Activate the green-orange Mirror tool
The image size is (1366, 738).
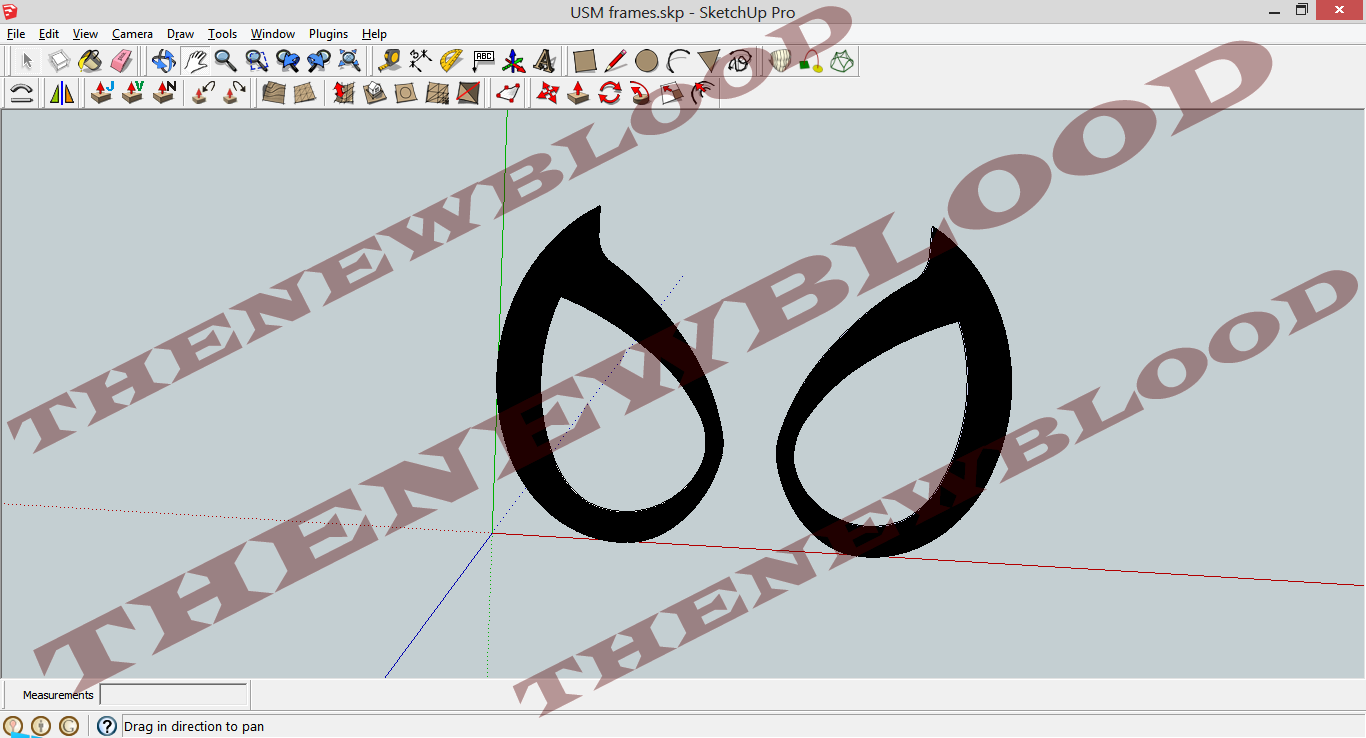[62, 93]
